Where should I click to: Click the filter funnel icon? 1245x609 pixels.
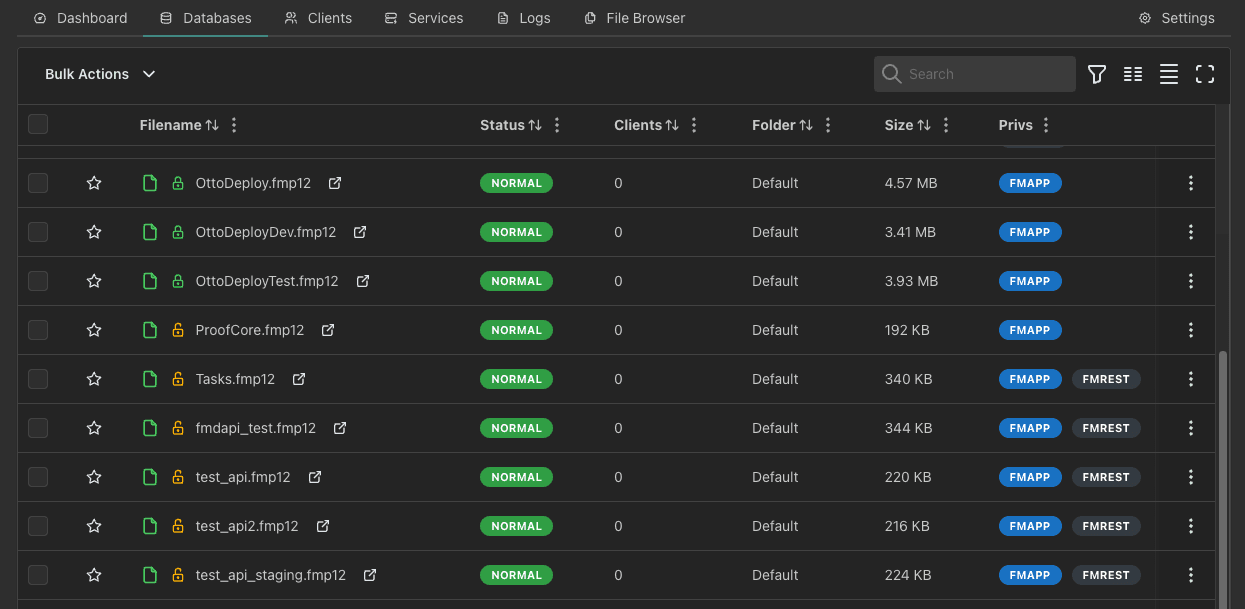1097,74
